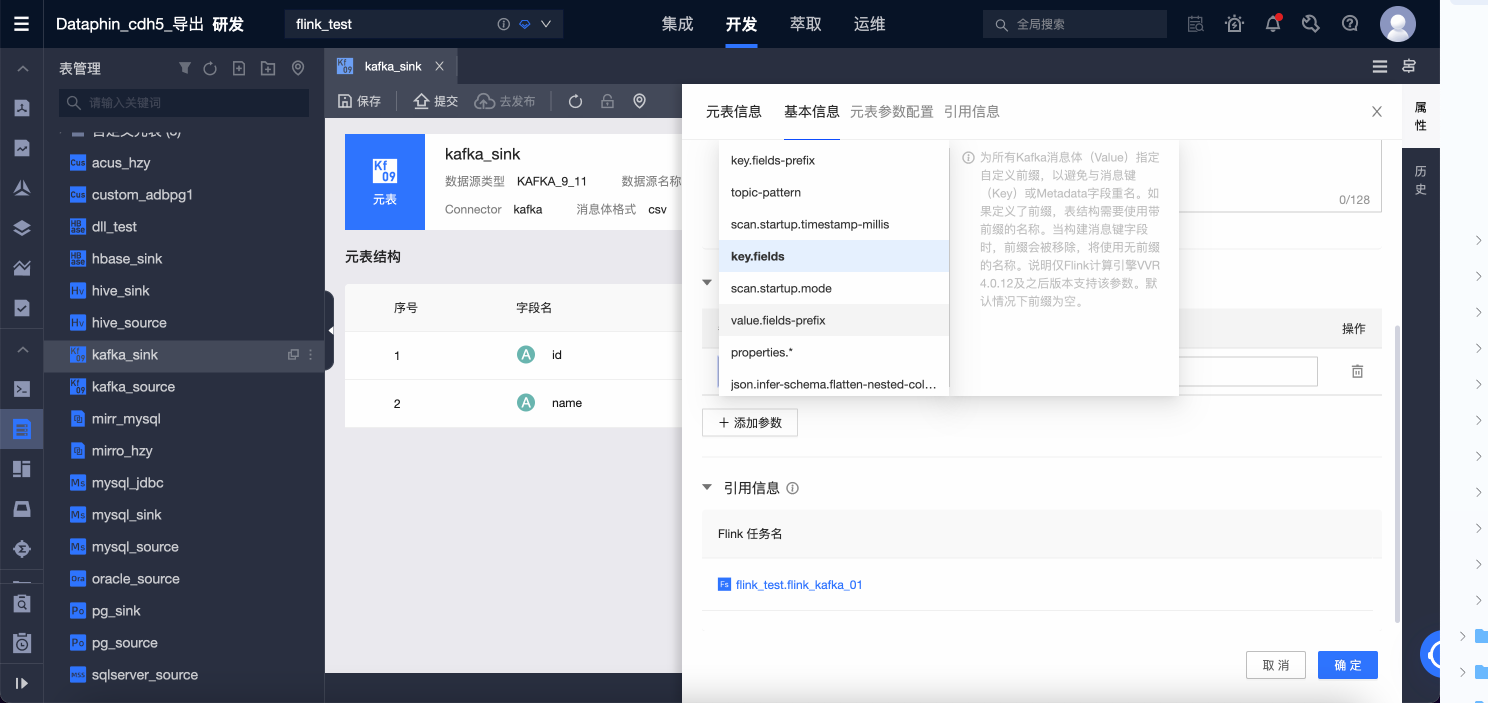Switch to the 运维 menu in the top navigation
The width and height of the screenshot is (1488, 703).
pos(869,23)
